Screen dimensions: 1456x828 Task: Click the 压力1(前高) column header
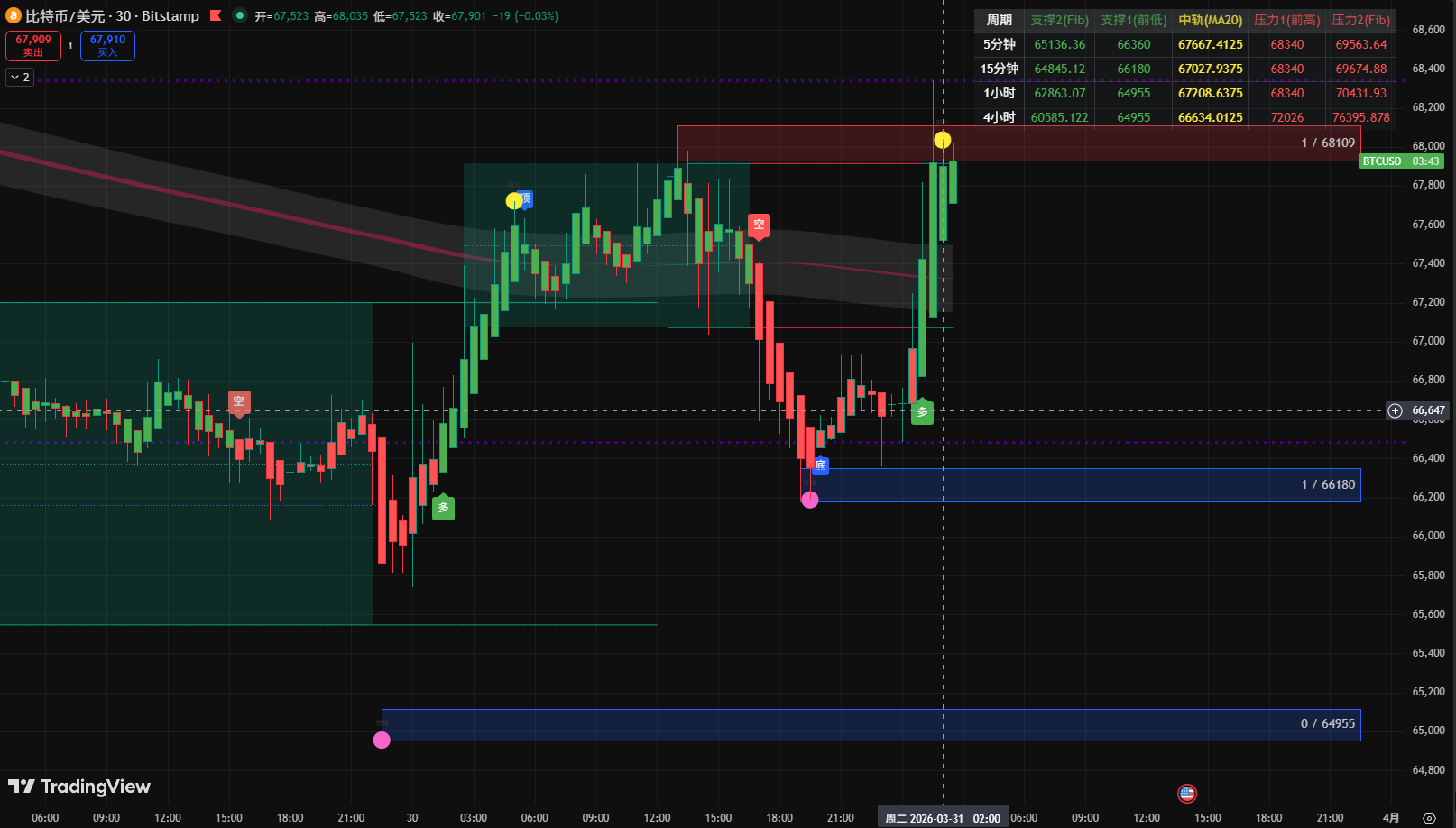1287,20
